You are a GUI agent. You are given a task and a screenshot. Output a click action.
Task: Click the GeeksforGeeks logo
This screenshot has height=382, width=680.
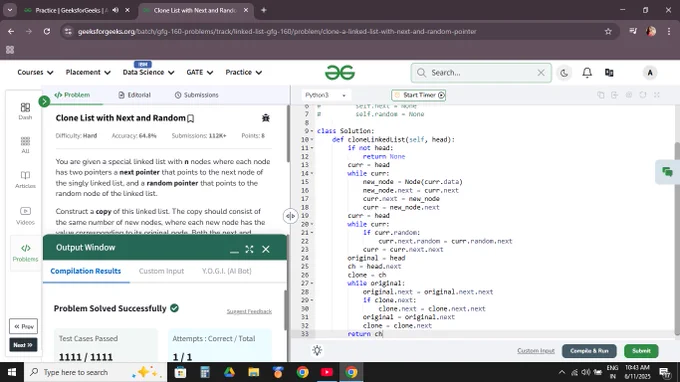[340, 72]
